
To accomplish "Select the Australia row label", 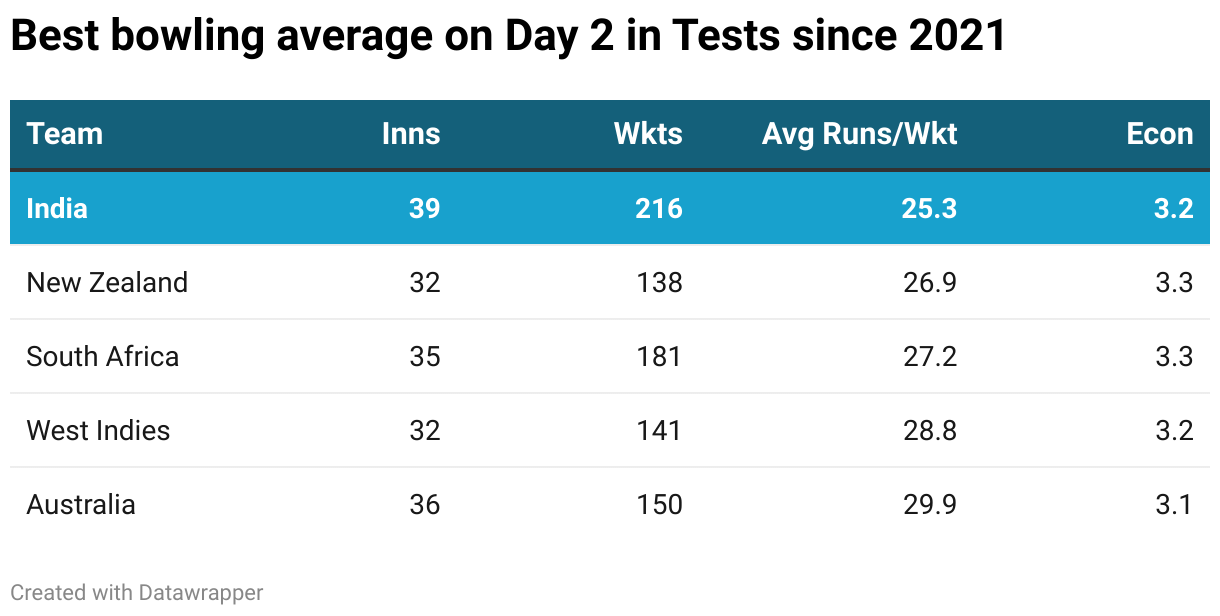I will [81, 504].
